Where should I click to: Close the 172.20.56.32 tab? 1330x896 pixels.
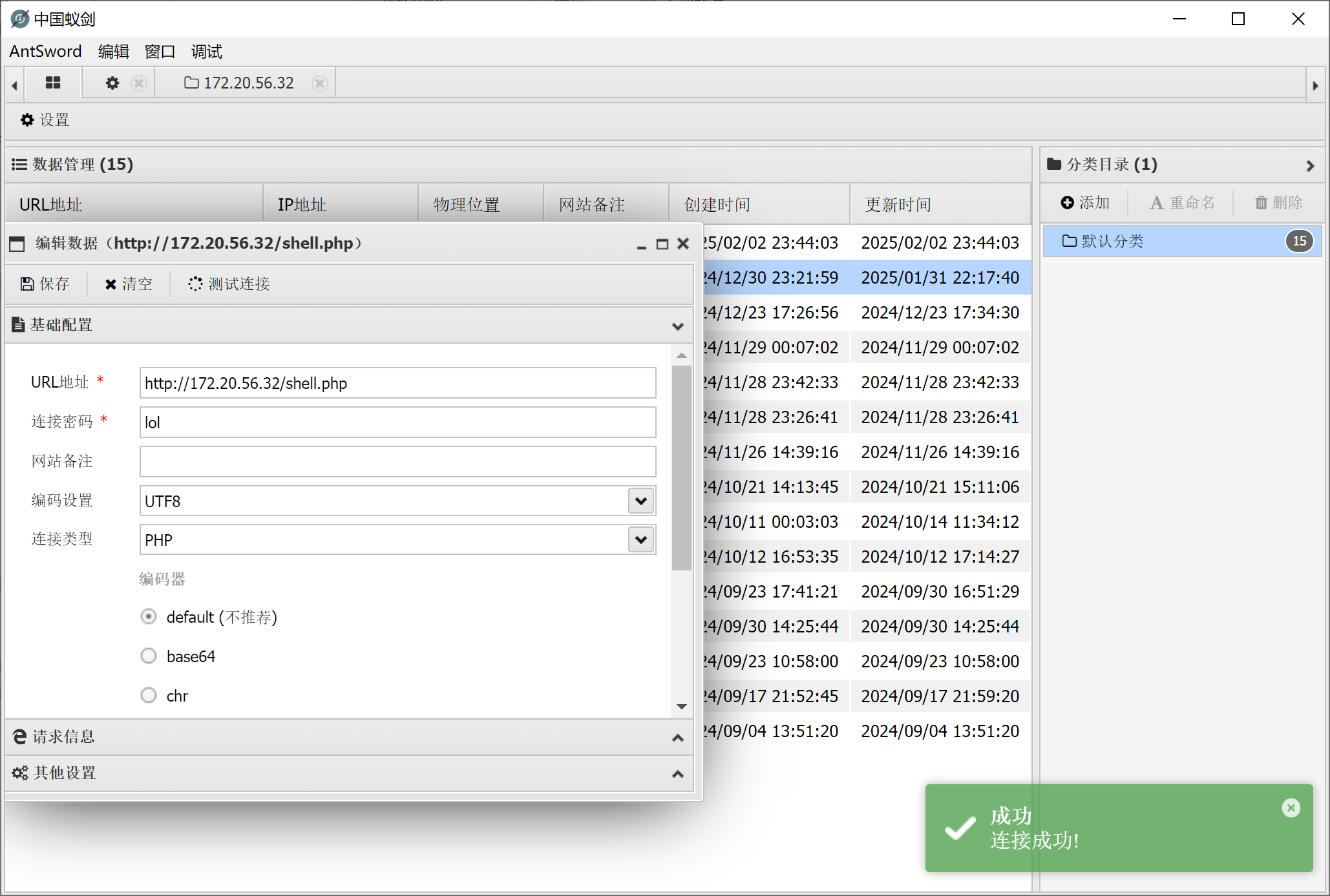pyautogui.click(x=319, y=83)
